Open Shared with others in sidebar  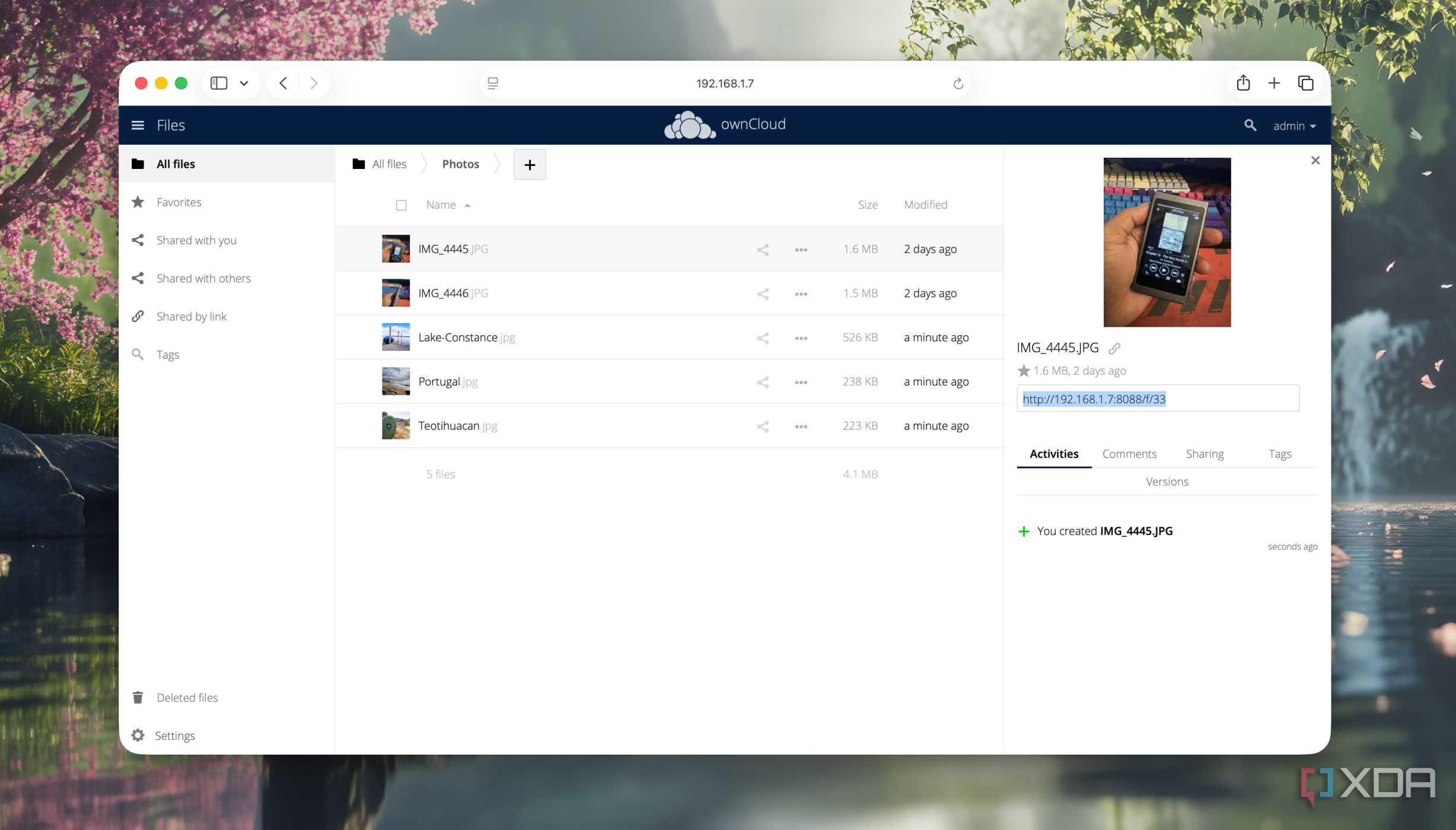[227, 279]
